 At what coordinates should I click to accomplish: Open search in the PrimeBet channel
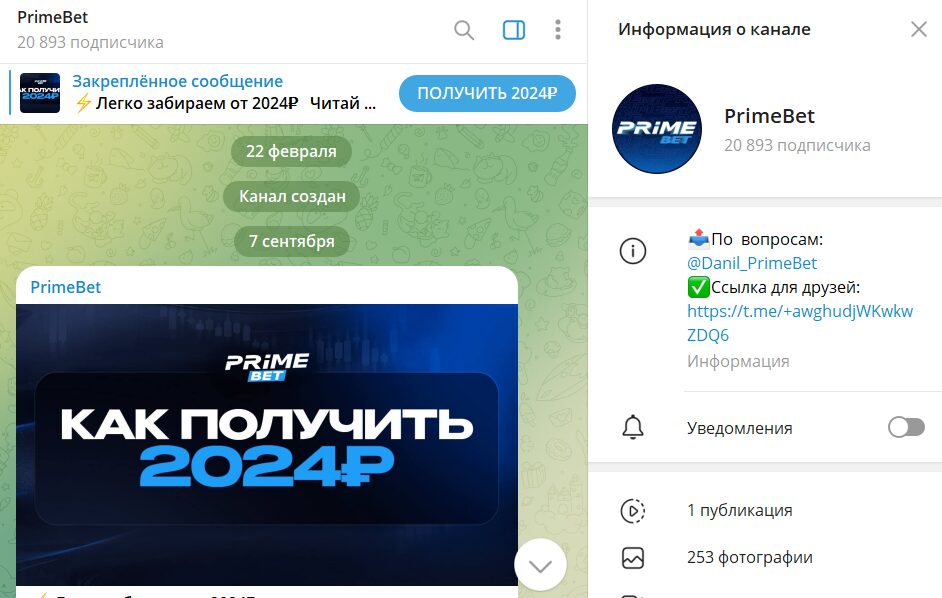[x=464, y=29]
